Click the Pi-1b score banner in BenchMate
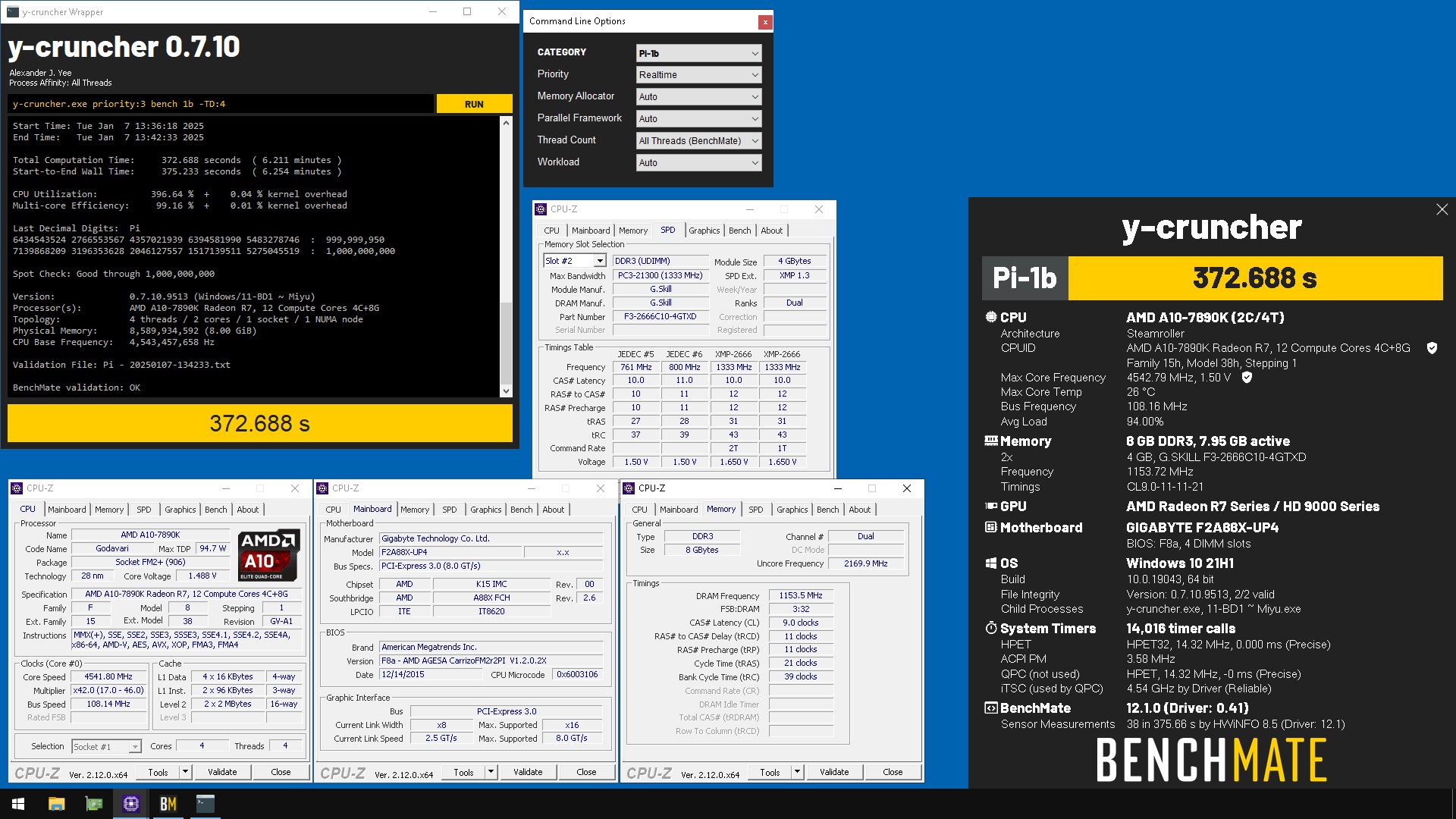 point(1212,278)
